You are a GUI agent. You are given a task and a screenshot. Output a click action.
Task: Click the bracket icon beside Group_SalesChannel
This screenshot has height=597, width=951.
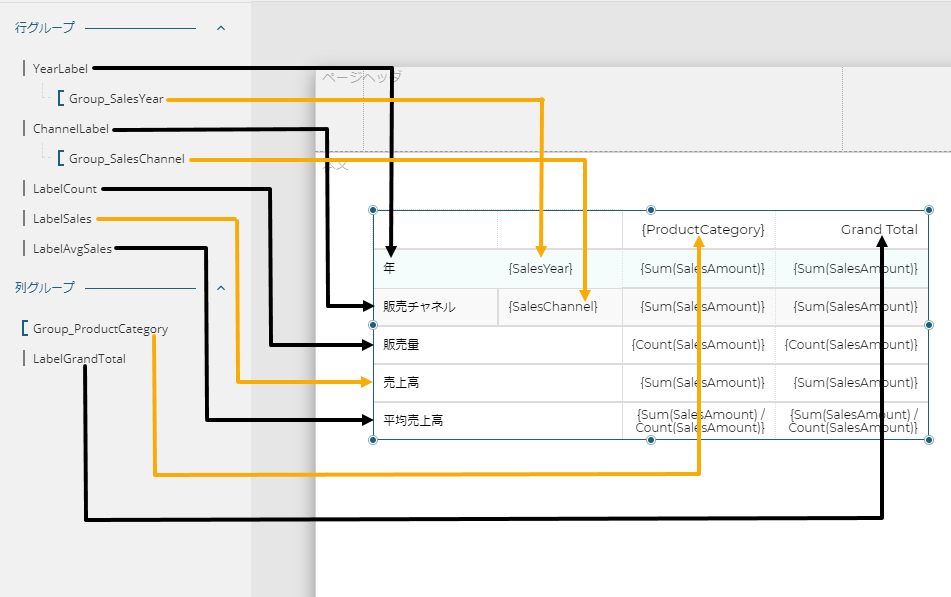pos(60,158)
